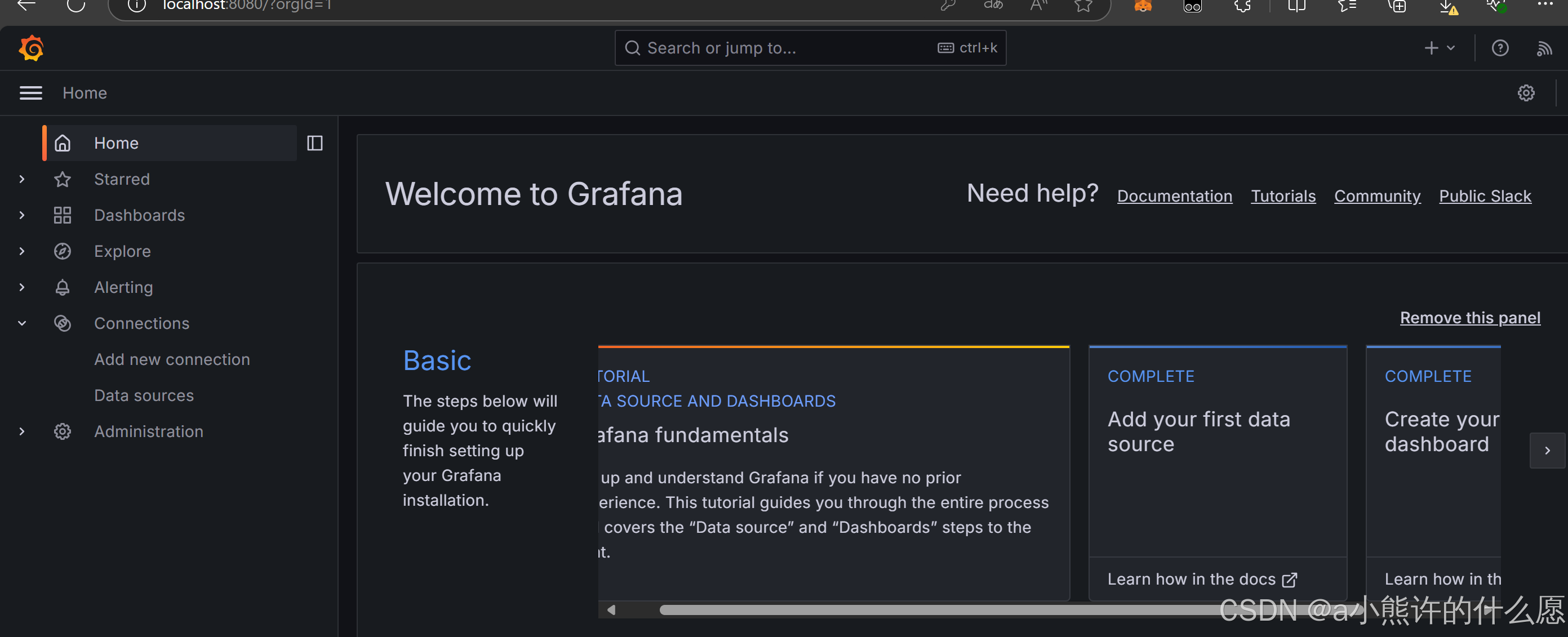Open browser downloads icon
1568x637 pixels.
click(x=1448, y=6)
